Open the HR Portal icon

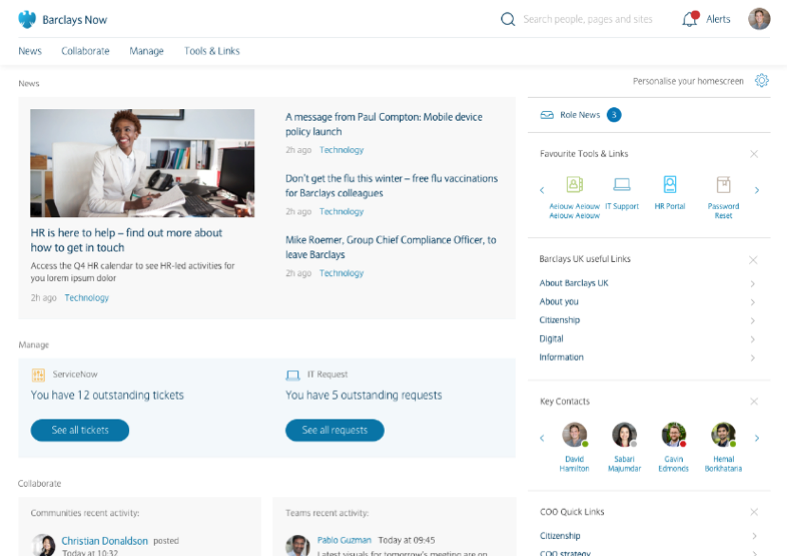pos(670,184)
